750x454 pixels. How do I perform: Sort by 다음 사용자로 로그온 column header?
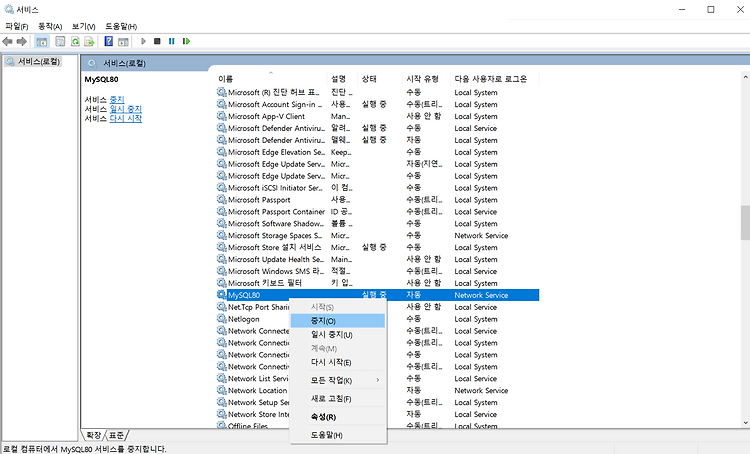495,78
